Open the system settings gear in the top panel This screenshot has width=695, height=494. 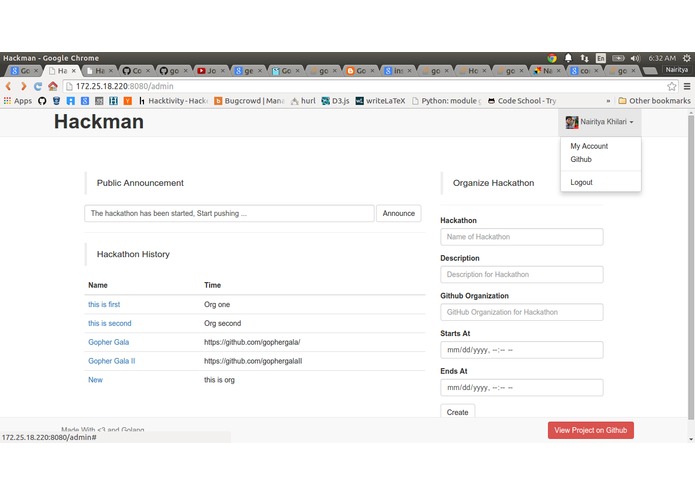click(x=687, y=58)
